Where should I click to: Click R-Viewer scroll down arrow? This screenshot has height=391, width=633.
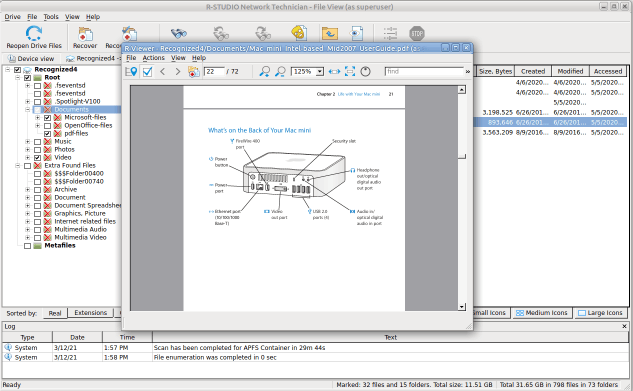click(462, 307)
